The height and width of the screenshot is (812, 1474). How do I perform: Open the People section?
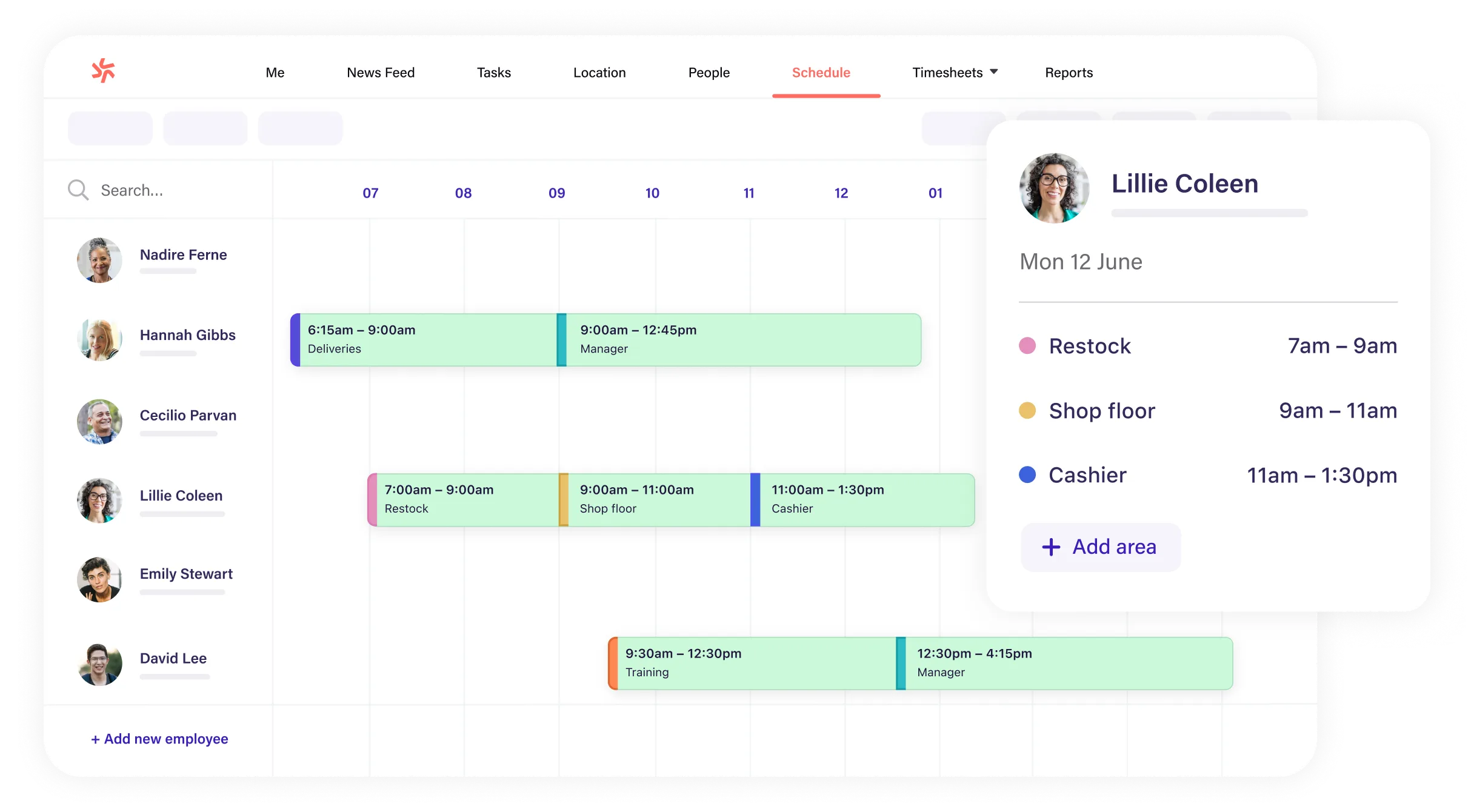pyautogui.click(x=709, y=72)
